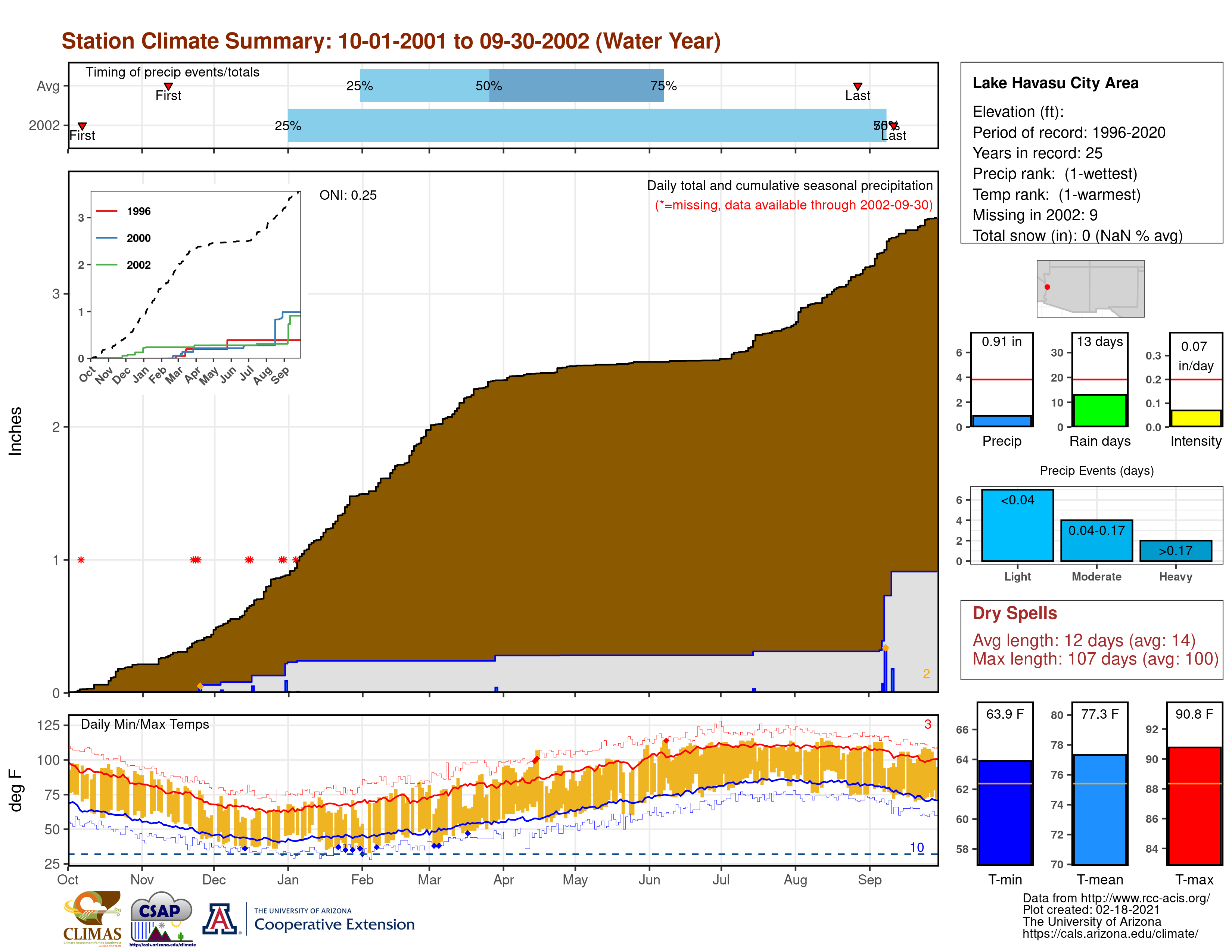Click 'Missing in 2002: 9' text
The width and height of the screenshot is (1232, 952).
pos(1035,215)
